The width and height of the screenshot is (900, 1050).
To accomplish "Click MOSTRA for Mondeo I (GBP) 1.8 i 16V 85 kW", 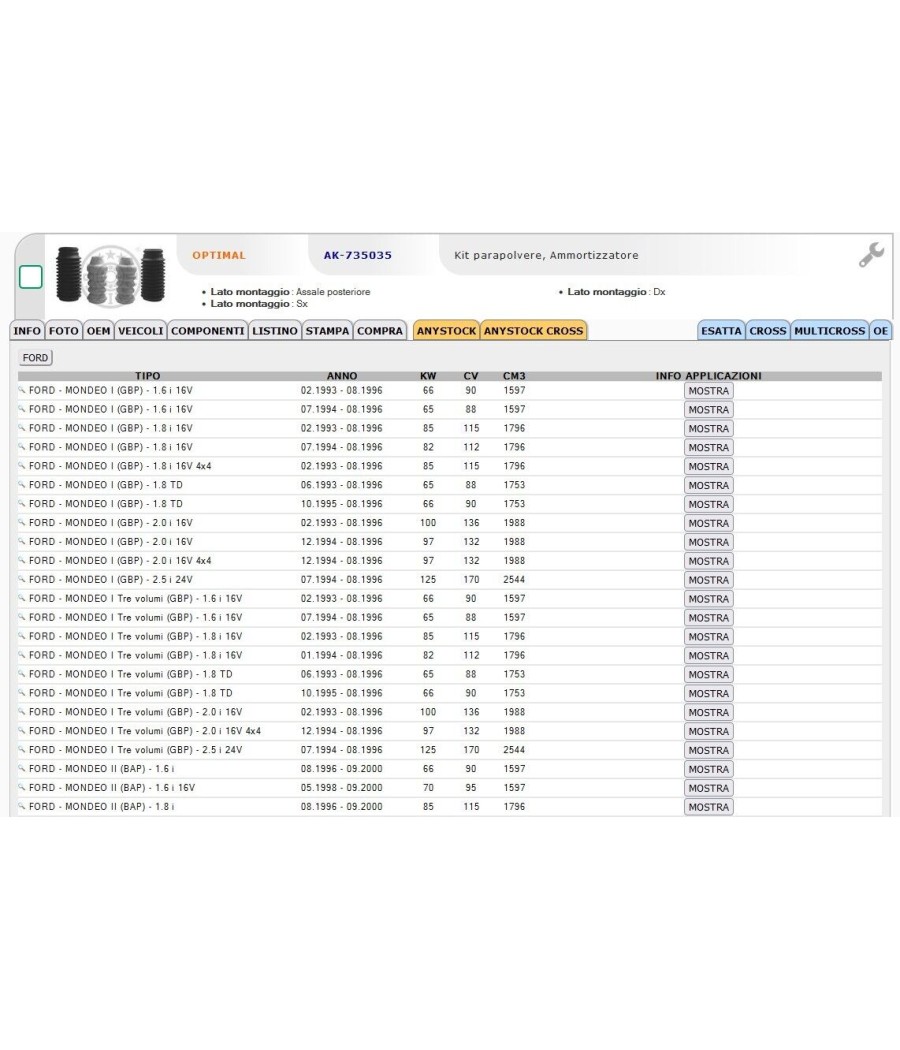I will (708, 429).
